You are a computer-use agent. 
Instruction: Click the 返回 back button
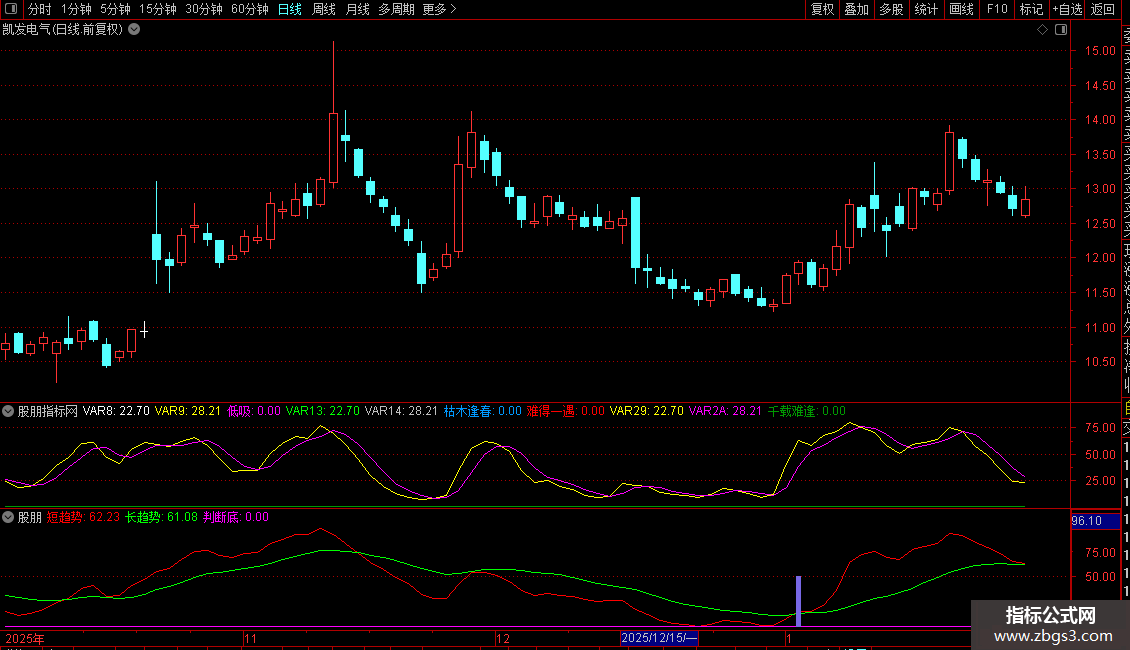[x=1103, y=9]
